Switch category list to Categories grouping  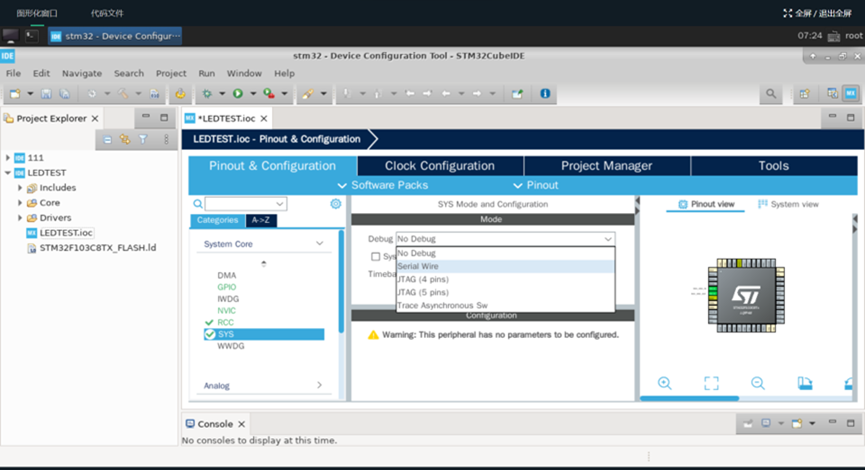[x=217, y=220]
